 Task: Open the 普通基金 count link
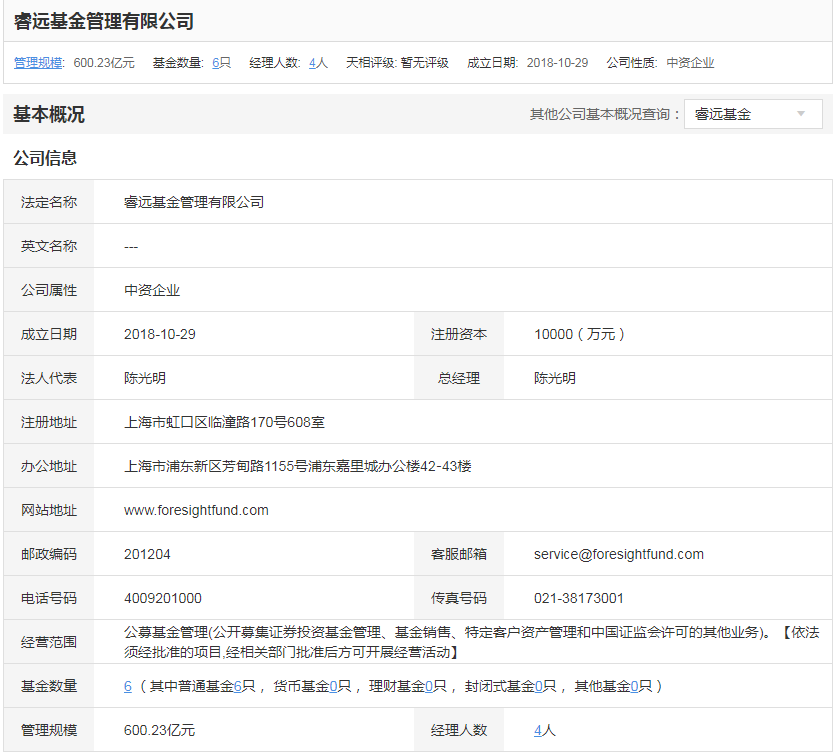pyautogui.click(x=238, y=686)
